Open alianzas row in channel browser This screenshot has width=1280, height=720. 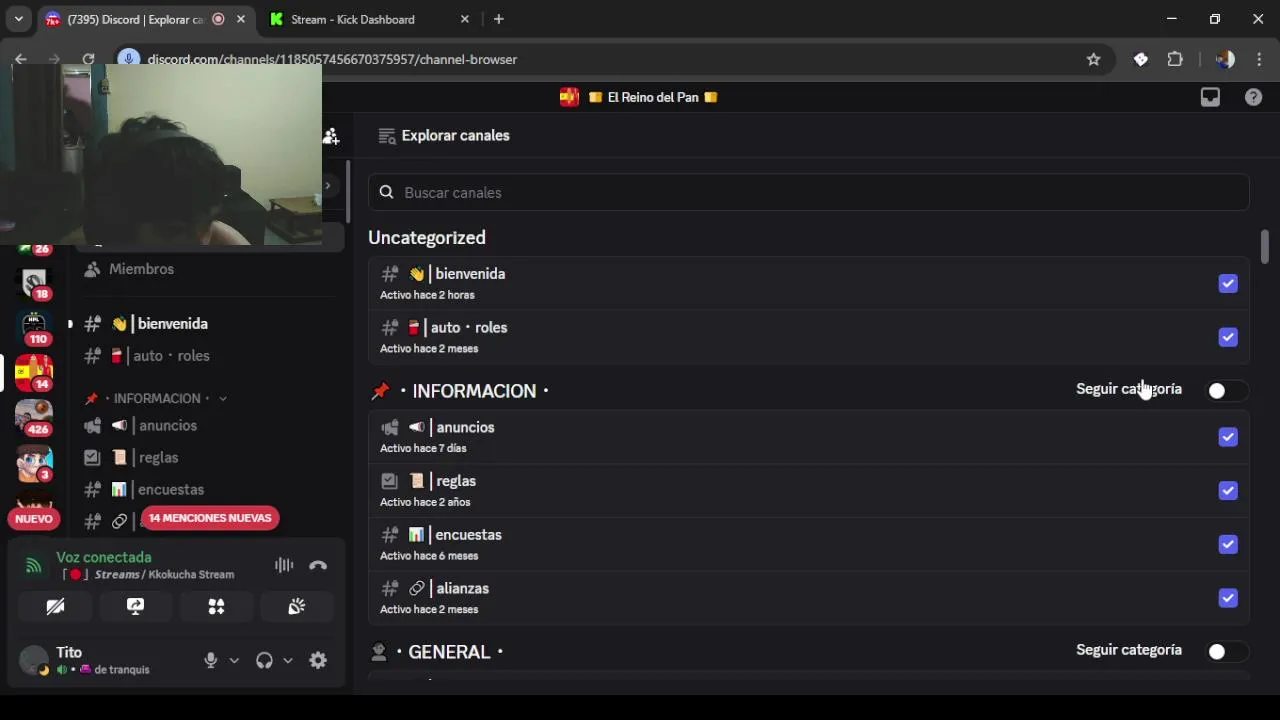coord(809,598)
